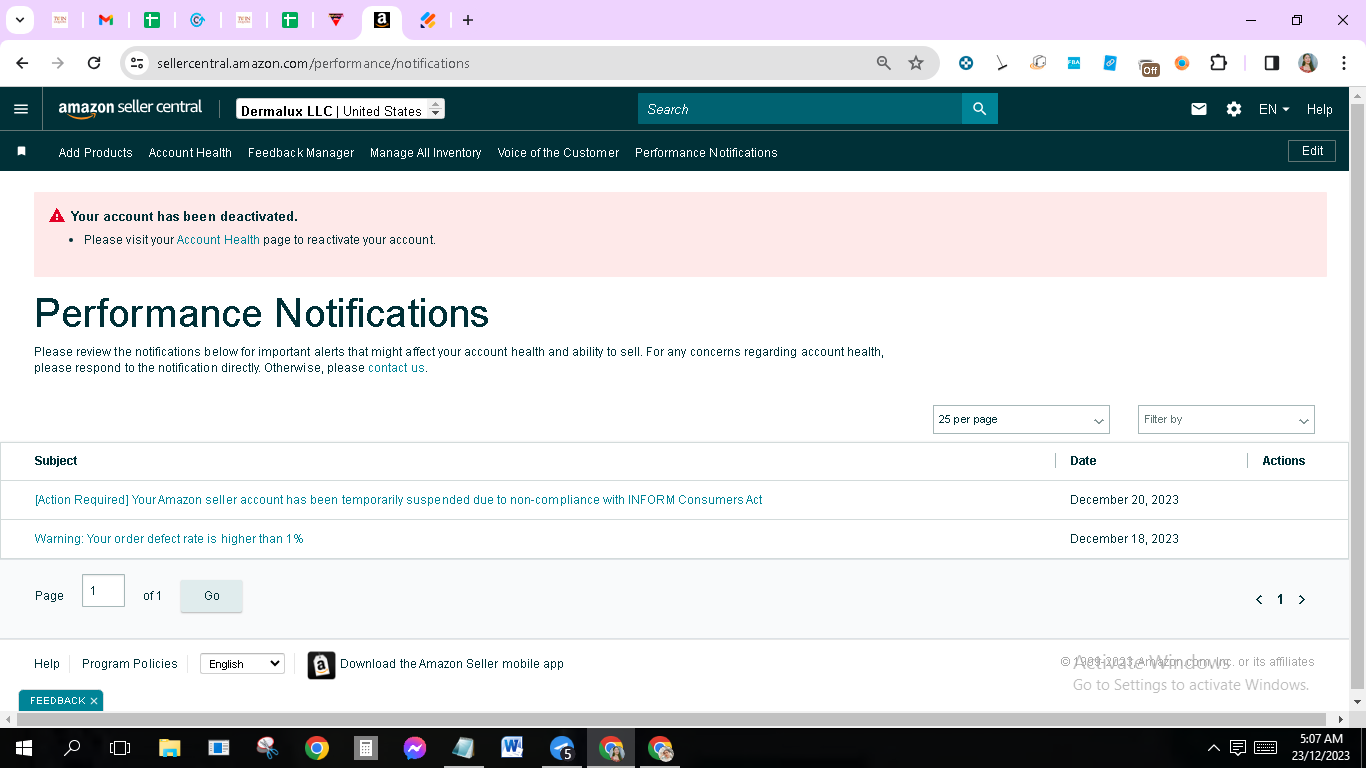Open the Chrome profile avatar

[1308, 63]
